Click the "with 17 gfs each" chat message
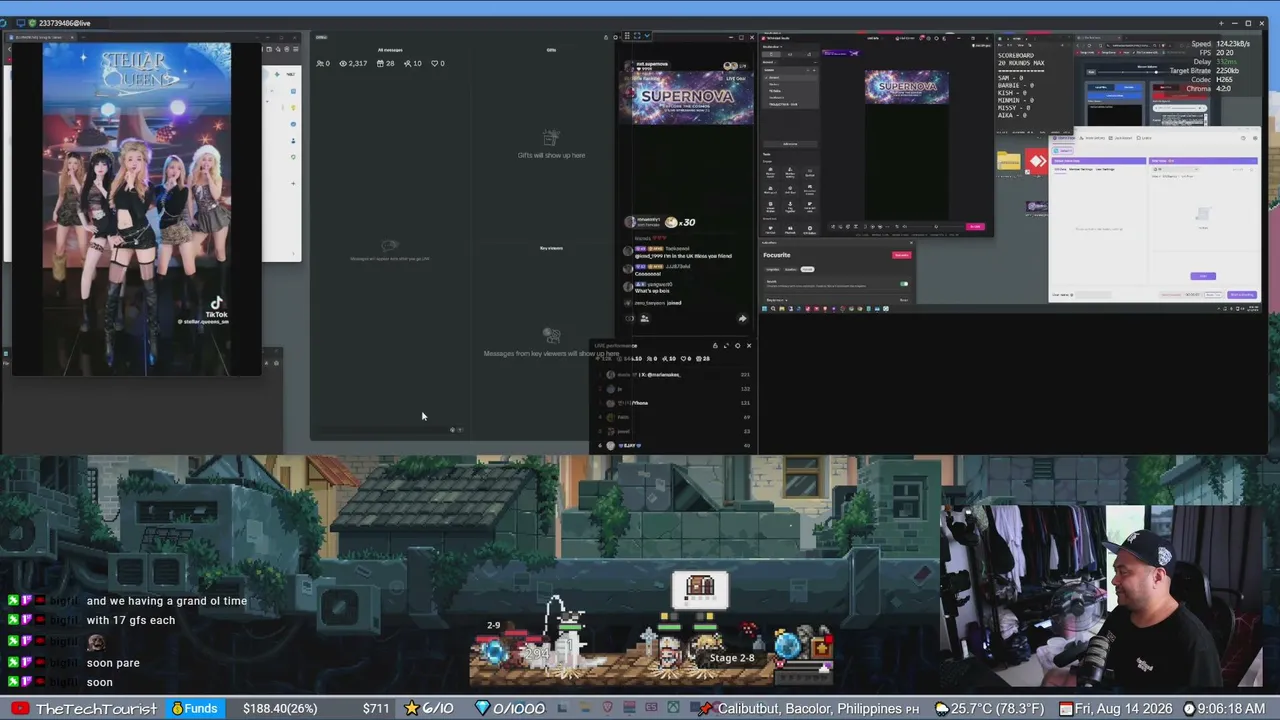1280x720 pixels. click(x=130, y=620)
